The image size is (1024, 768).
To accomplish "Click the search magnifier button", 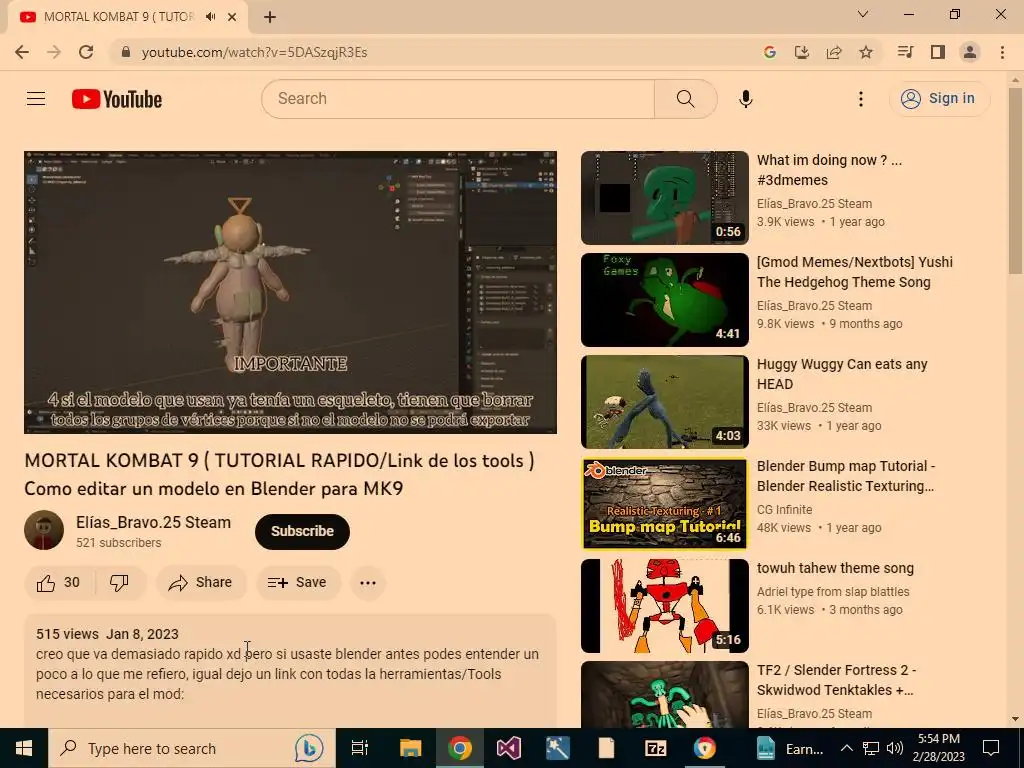I will click(x=685, y=99).
